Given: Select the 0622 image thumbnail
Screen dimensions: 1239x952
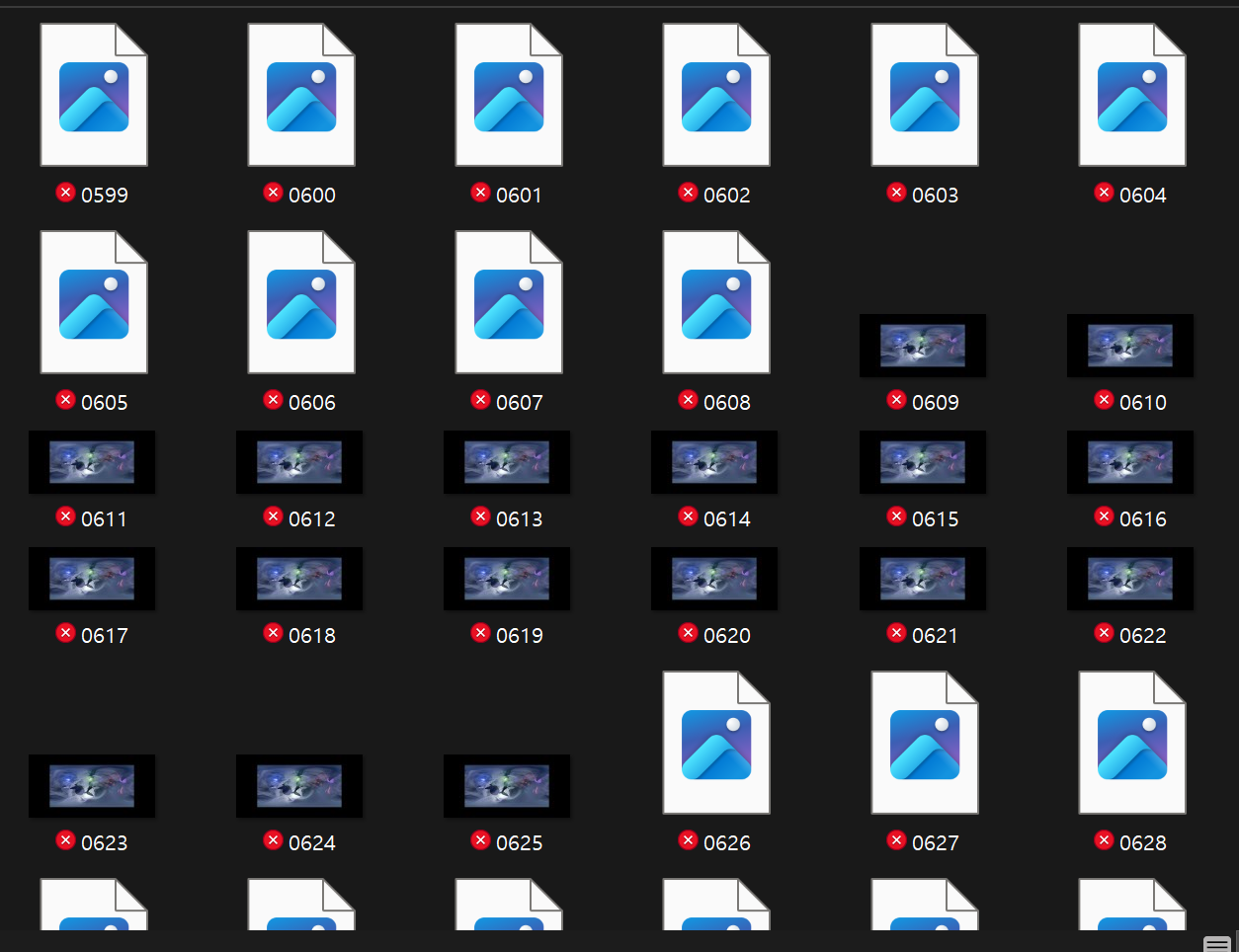Looking at the screenshot, I should tap(1130, 579).
